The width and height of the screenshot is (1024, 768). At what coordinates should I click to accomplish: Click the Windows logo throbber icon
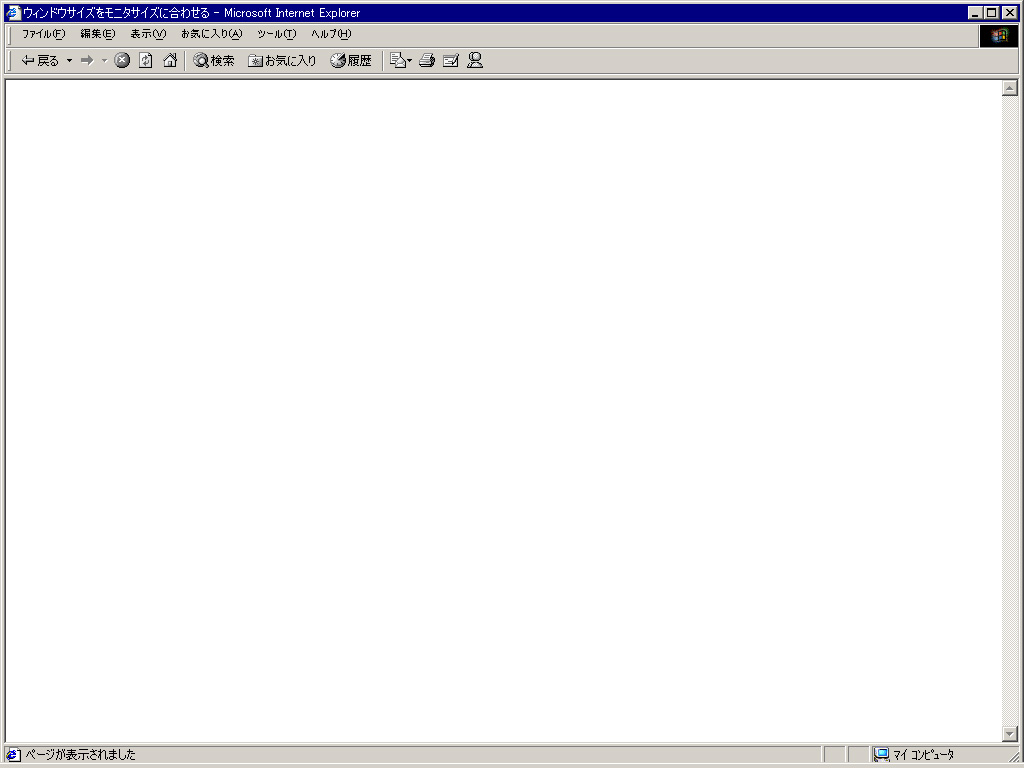[x=999, y=36]
